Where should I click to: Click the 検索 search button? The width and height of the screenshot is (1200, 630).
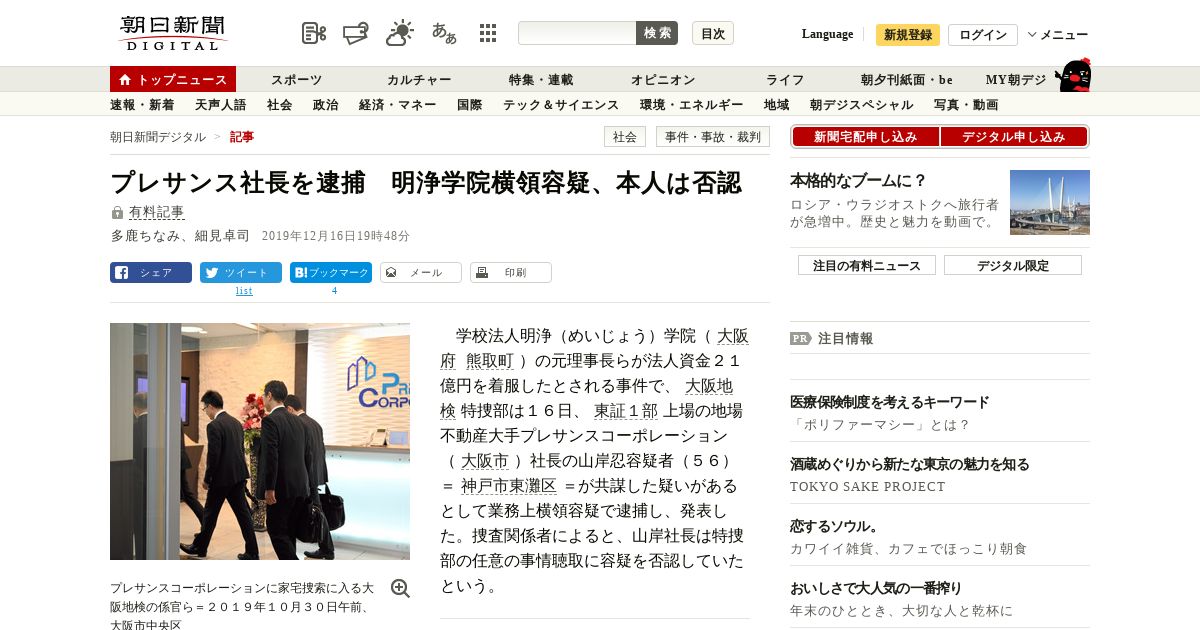coord(657,33)
